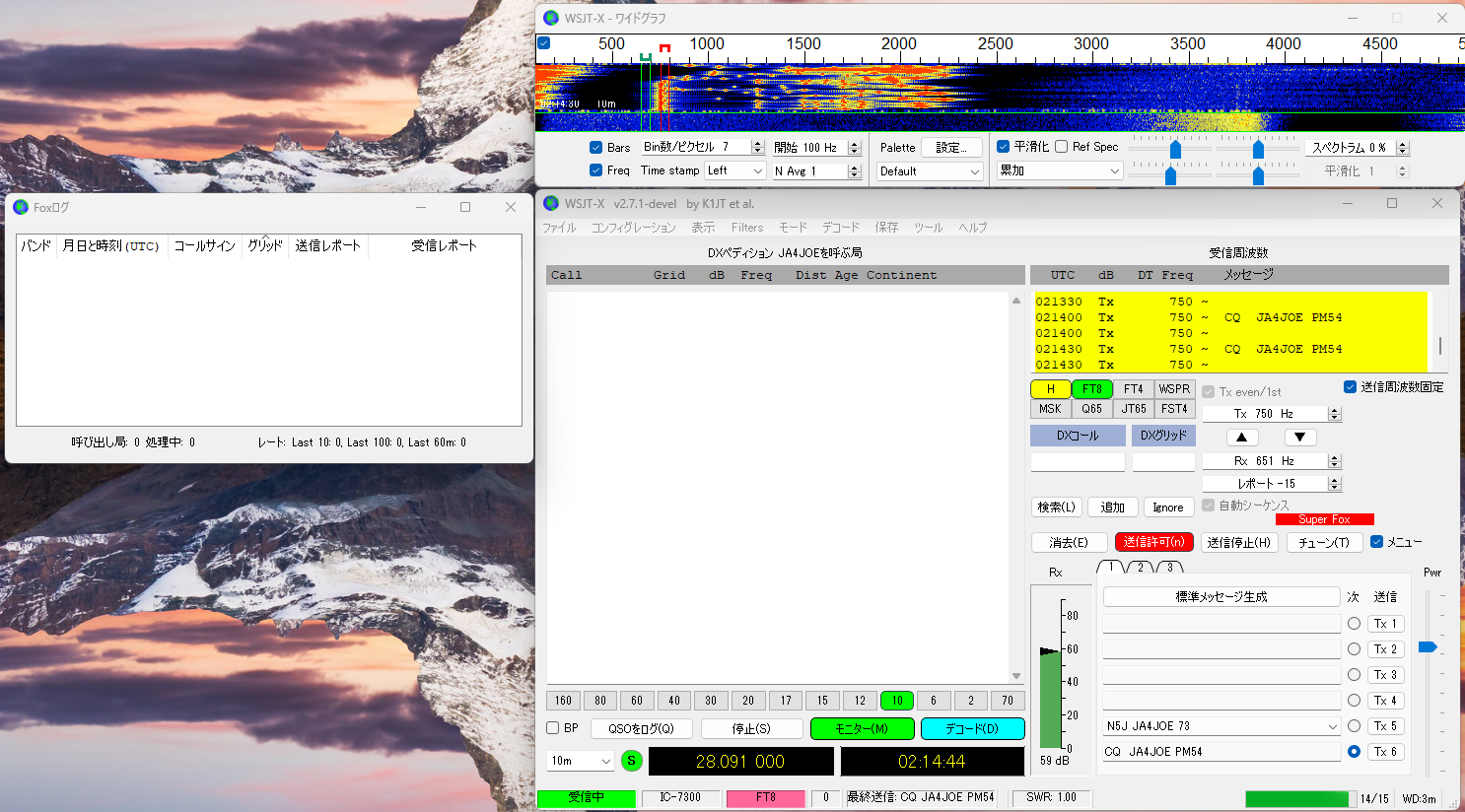Open the 10m band selector dropdown
This screenshot has height=812, width=1465.
click(x=581, y=761)
